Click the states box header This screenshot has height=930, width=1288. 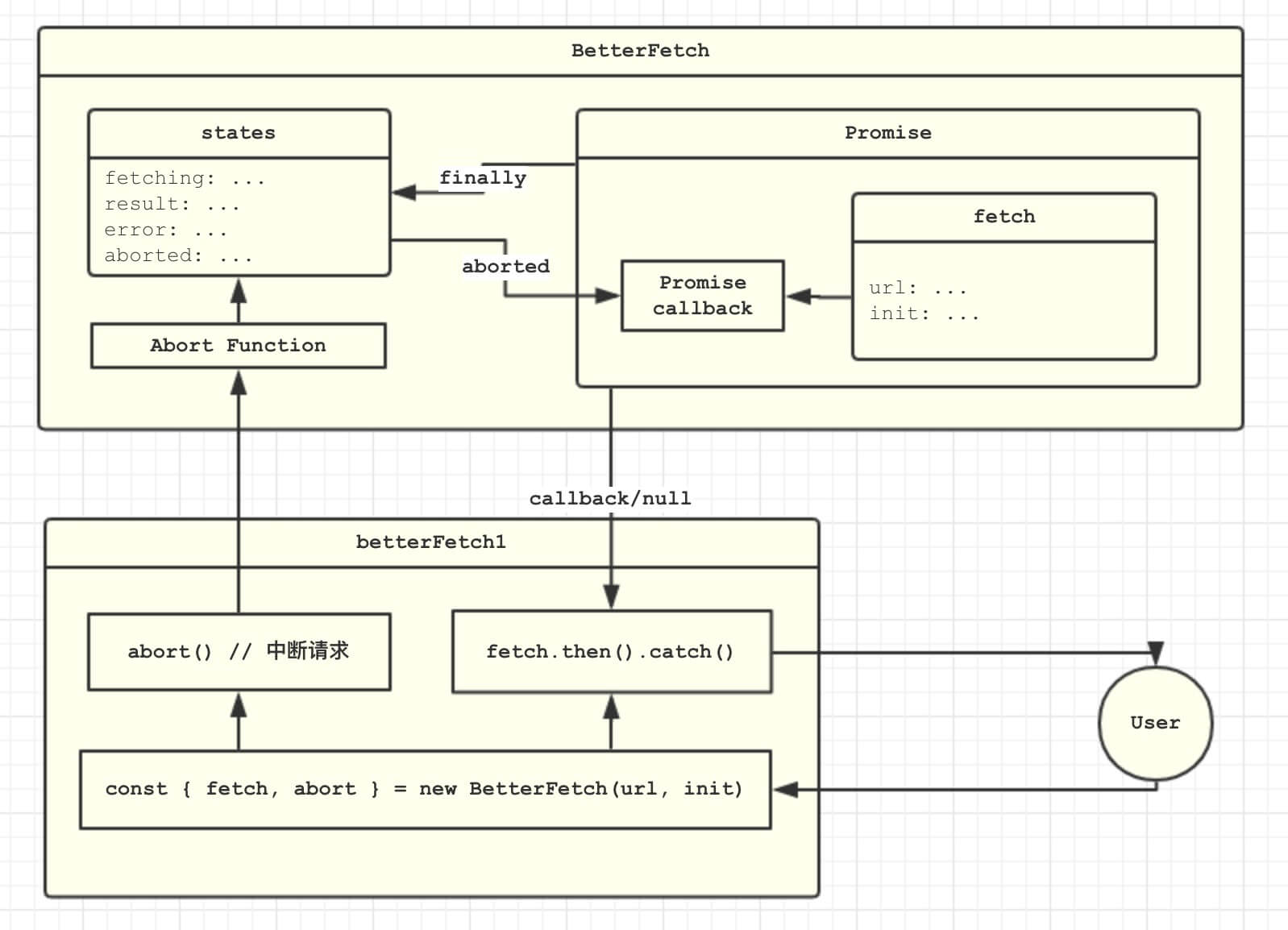(239, 133)
